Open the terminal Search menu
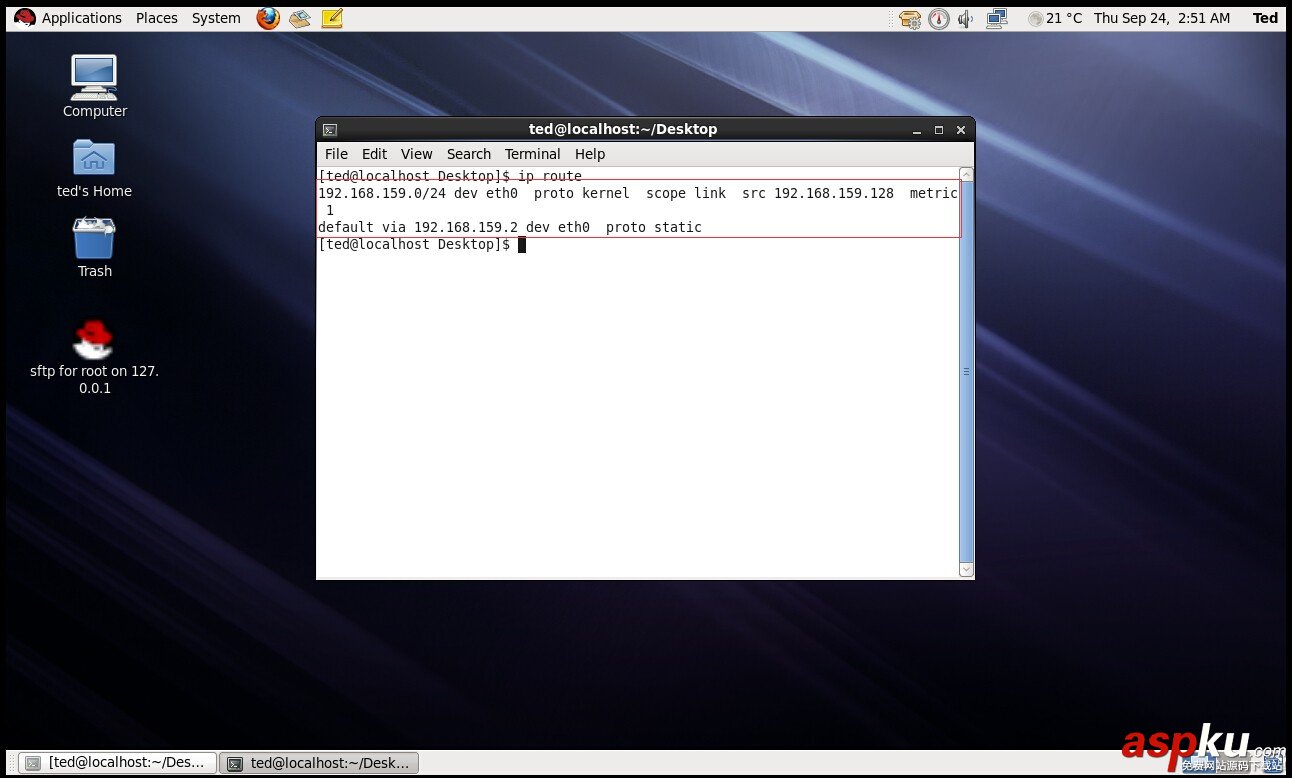 [469, 154]
